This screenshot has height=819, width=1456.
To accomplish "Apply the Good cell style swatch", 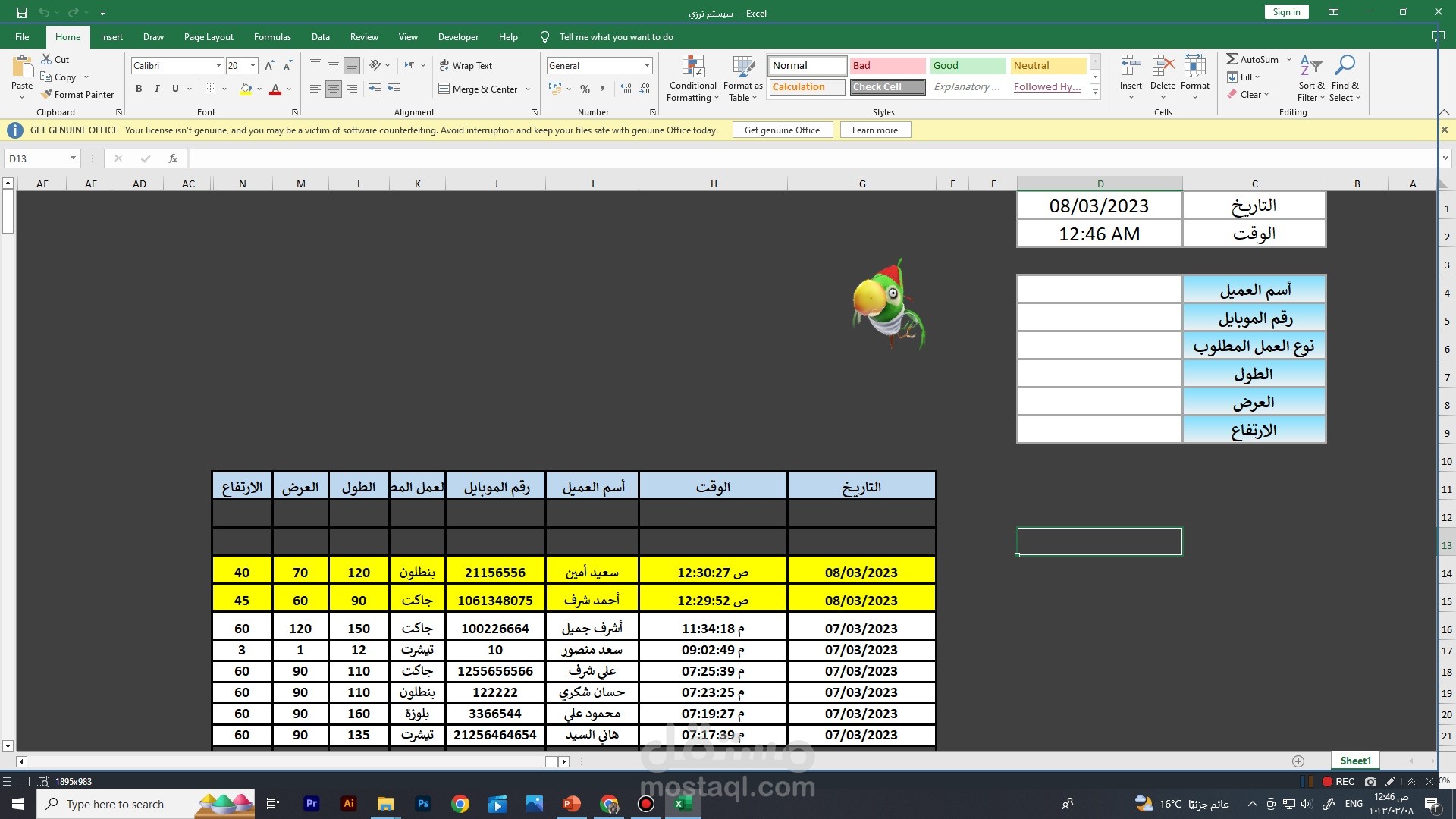I will pyautogui.click(x=968, y=66).
